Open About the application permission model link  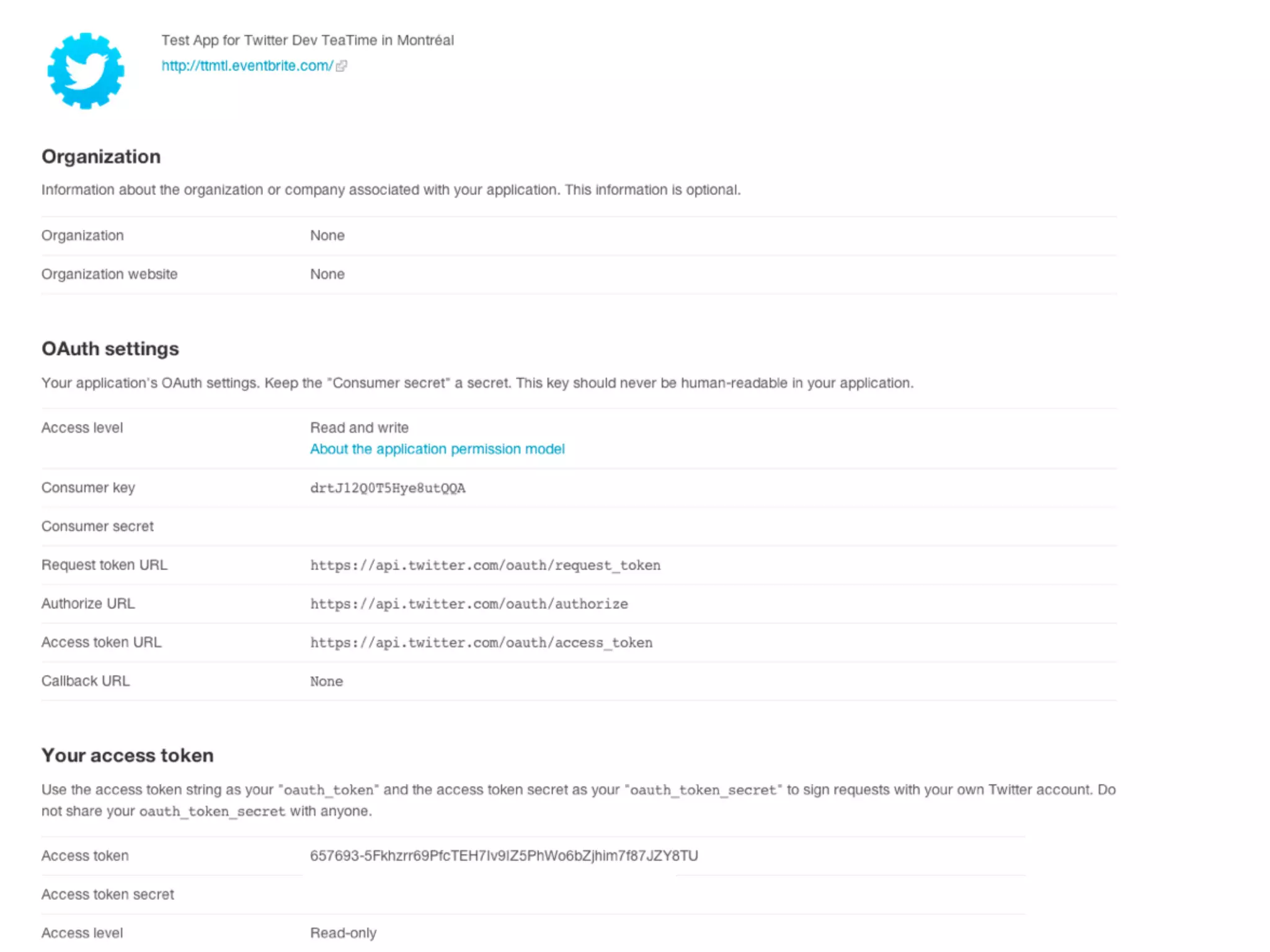(437, 449)
